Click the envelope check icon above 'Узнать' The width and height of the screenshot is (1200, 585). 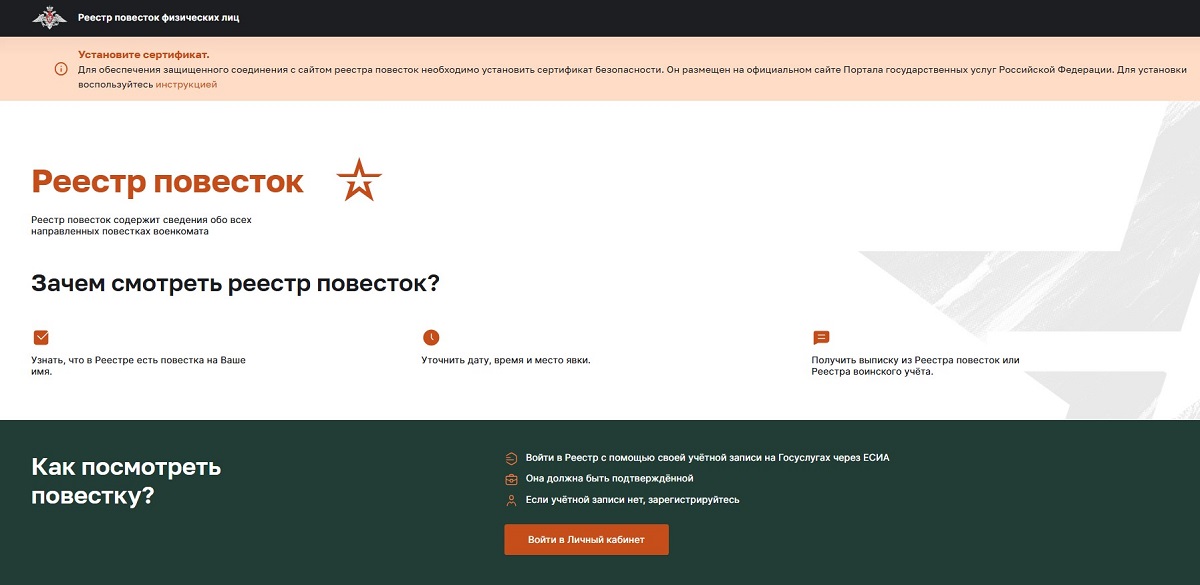click(41, 338)
